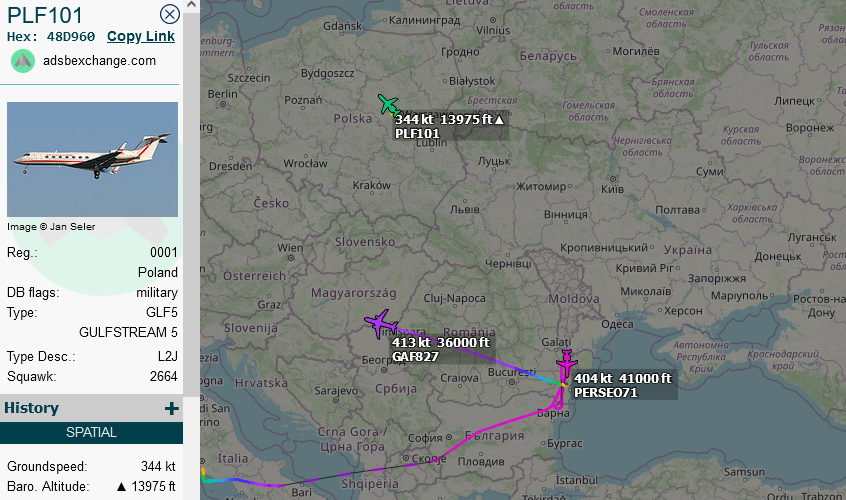Click the Squawk value 2664
This screenshot has height=500, width=846.
point(163,376)
